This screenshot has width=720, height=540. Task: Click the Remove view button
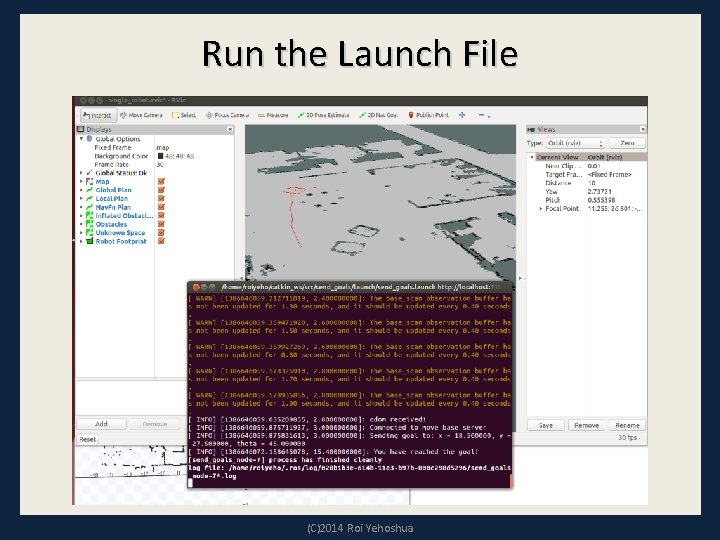(586, 425)
